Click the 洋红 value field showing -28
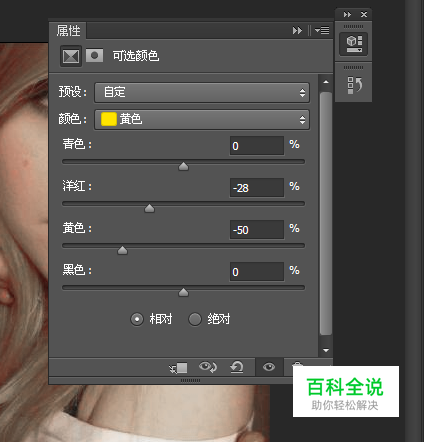The image size is (424, 442). tap(257, 188)
